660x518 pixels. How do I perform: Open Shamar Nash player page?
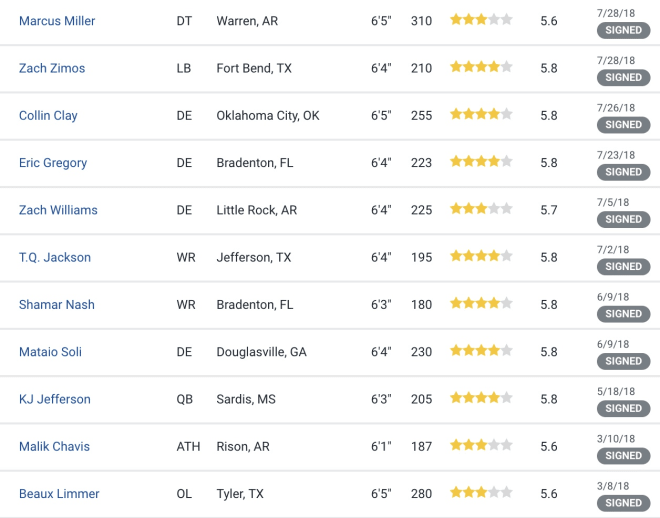pyautogui.click(x=57, y=305)
